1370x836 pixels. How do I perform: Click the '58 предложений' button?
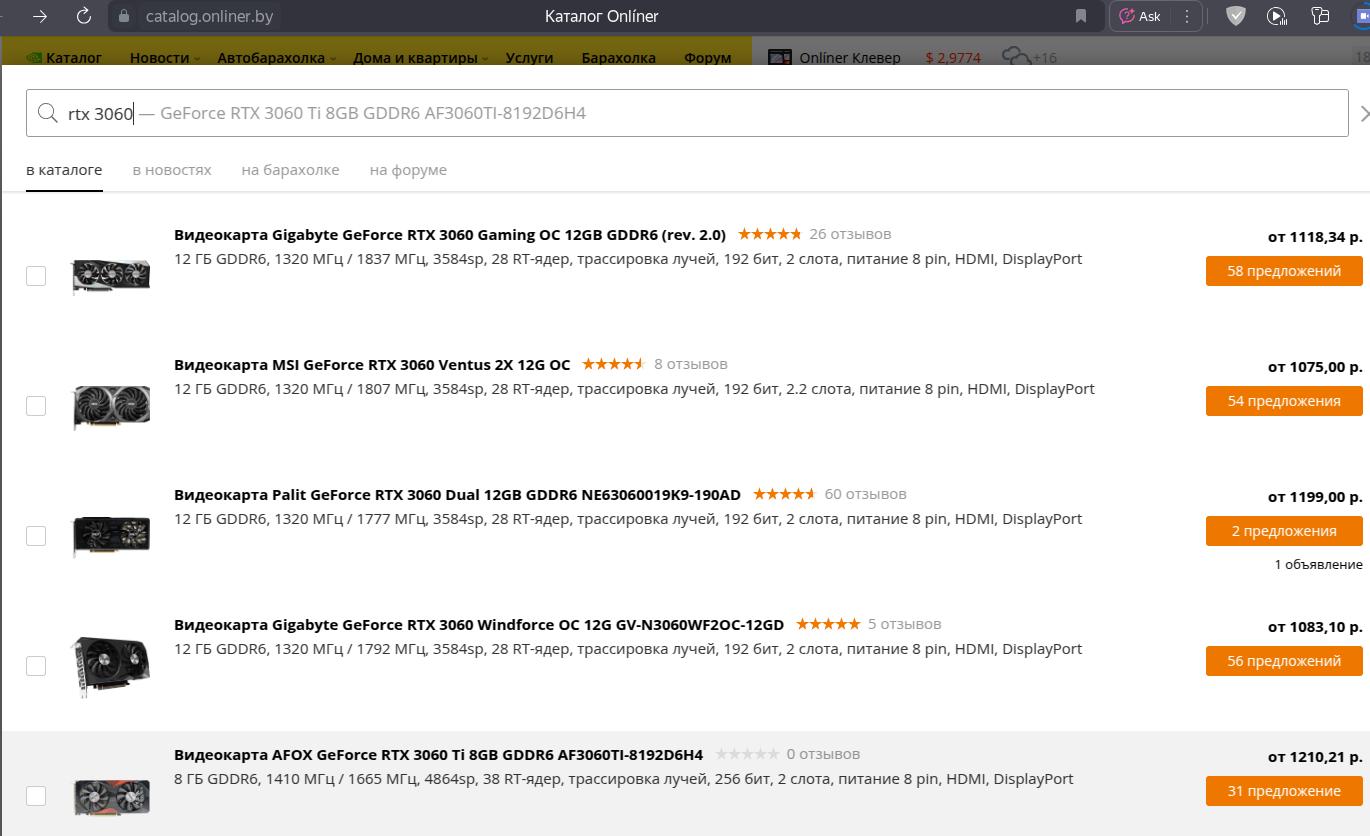(x=1284, y=271)
